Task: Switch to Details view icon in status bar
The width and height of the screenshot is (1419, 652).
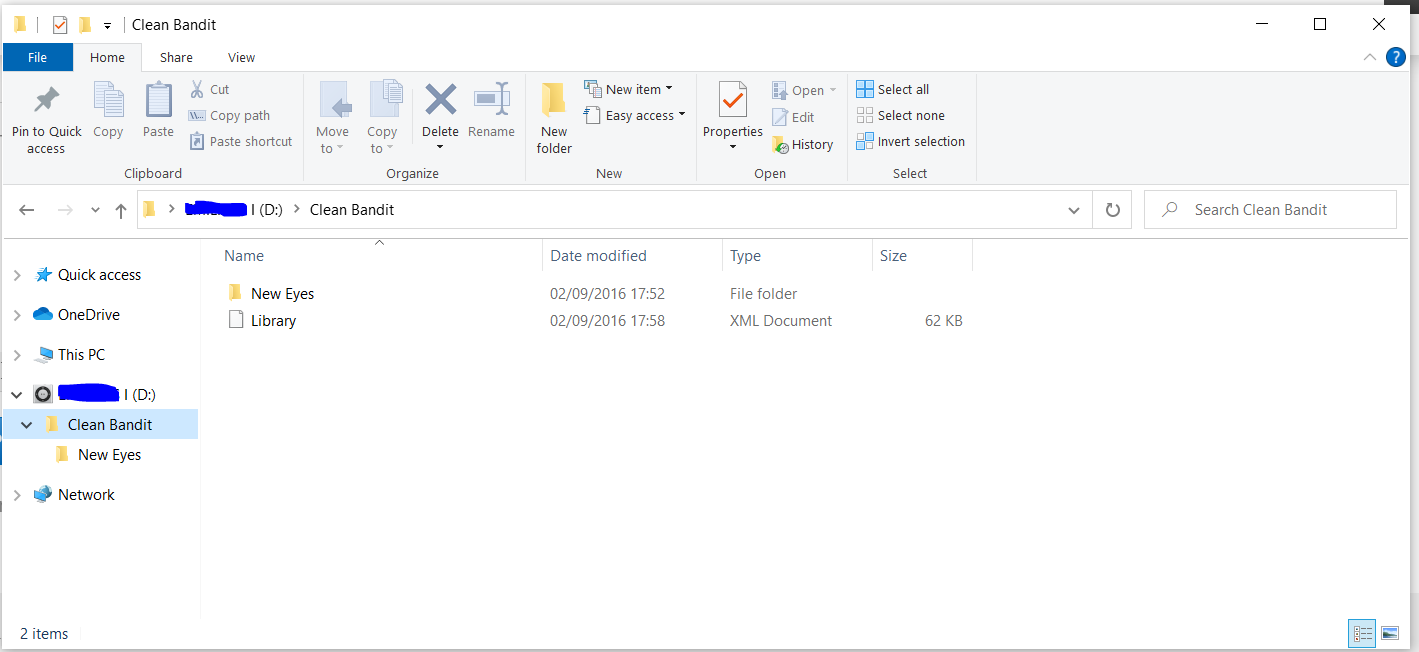Action: (1362, 633)
